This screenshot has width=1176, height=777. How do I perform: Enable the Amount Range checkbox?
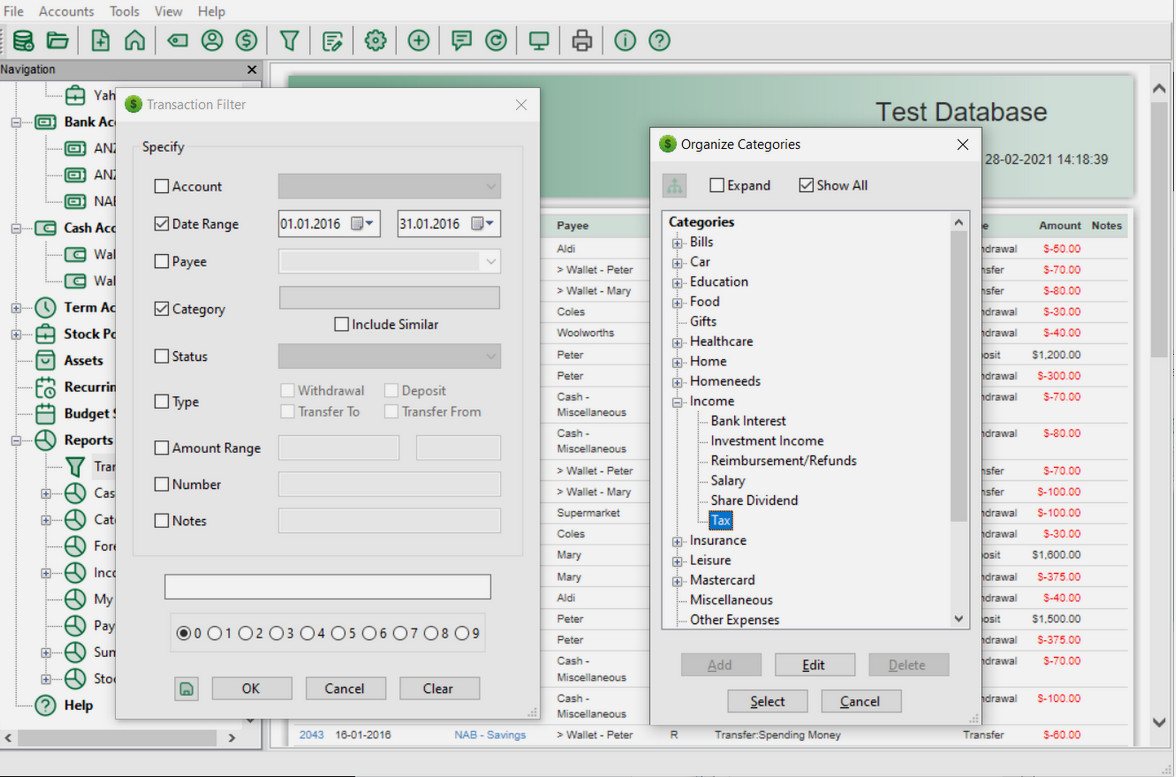pyautogui.click(x=161, y=448)
